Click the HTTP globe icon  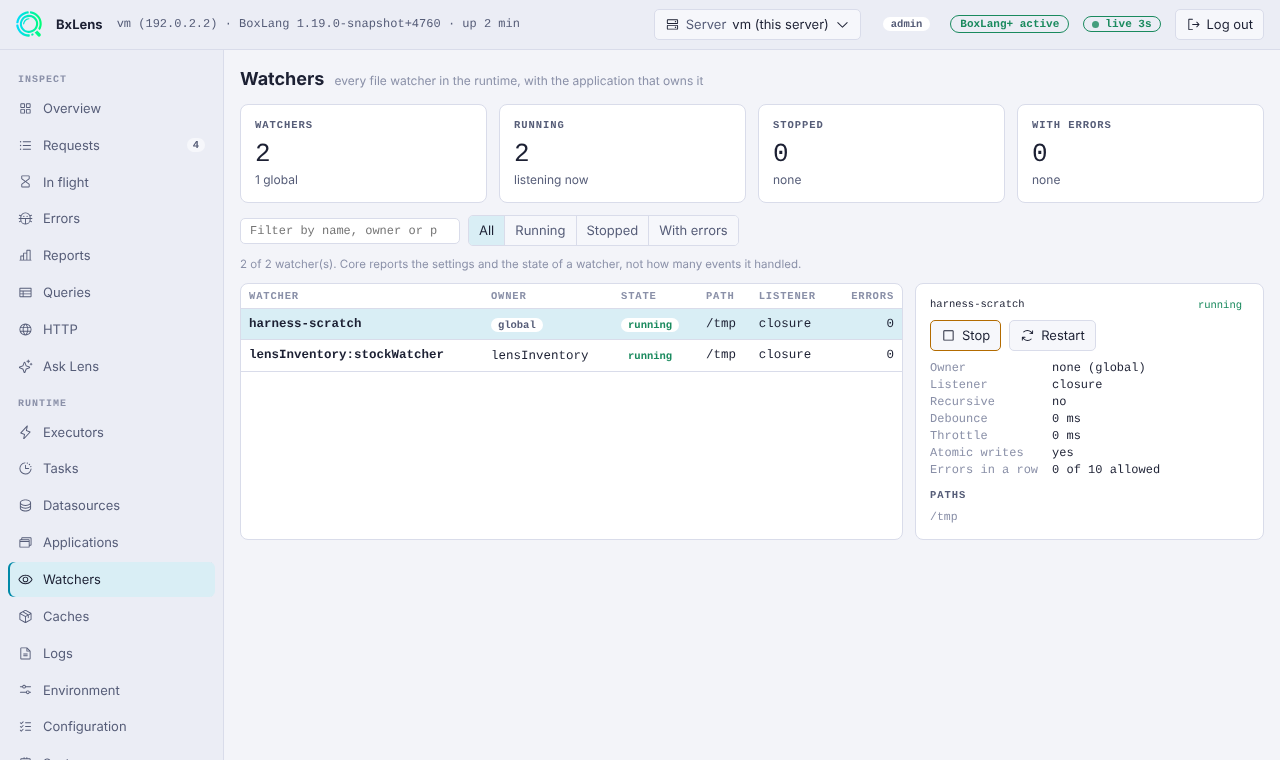(25, 329)
